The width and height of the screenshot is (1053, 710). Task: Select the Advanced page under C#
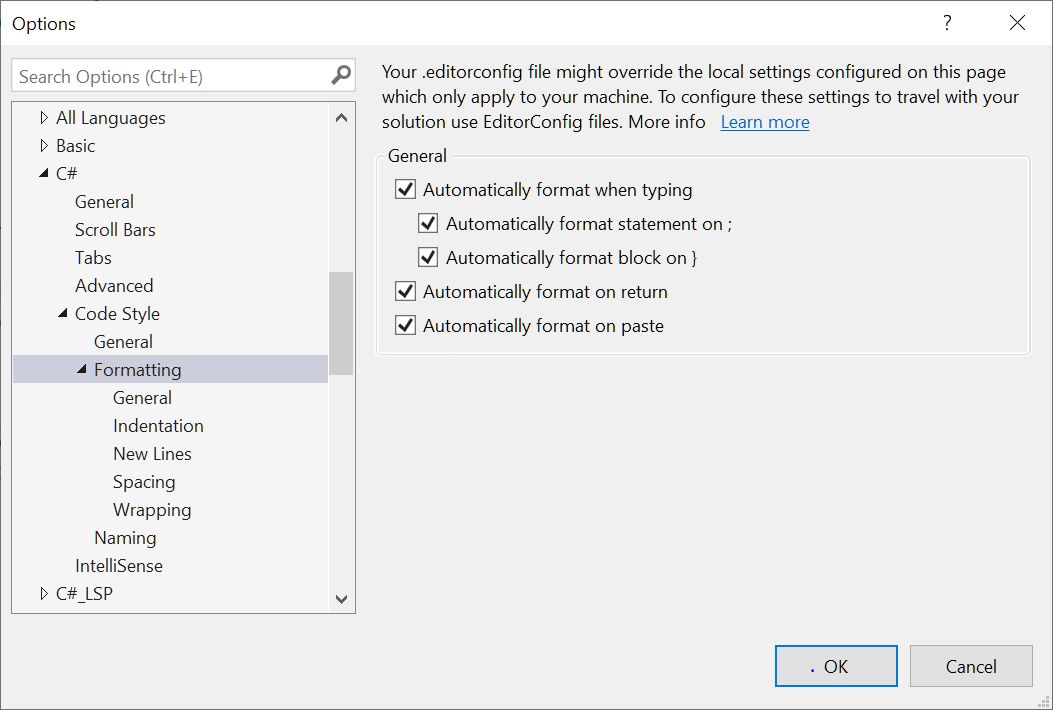[113, 285]
